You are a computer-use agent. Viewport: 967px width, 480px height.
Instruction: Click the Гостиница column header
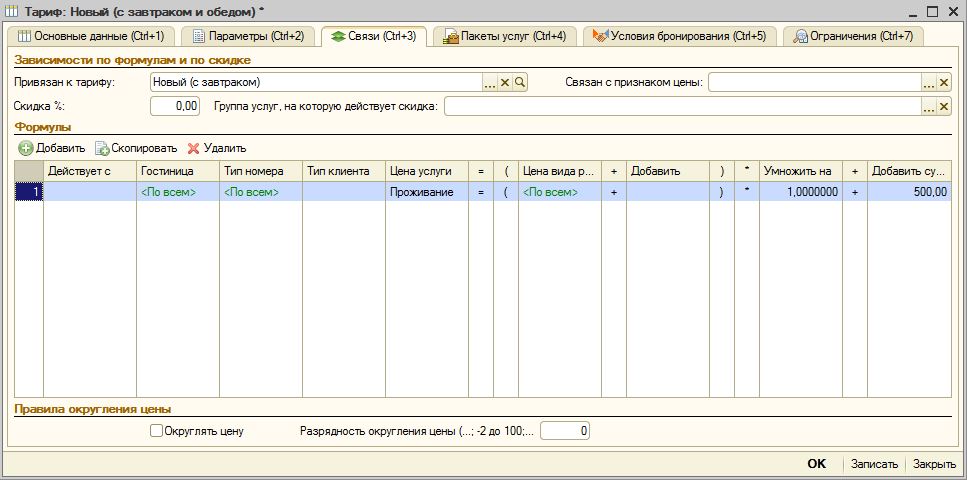[x=178, y=172]
